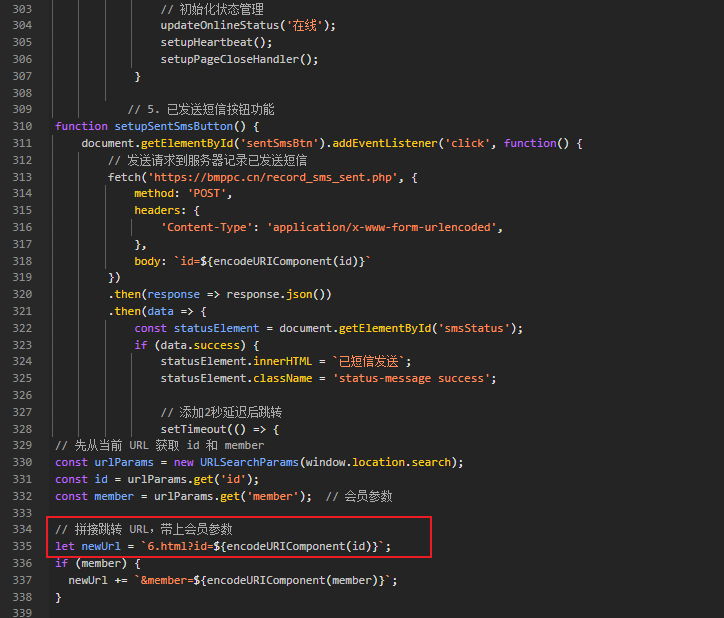Click line number 328 in the gutter
Image resolution: width=724 pixels, height=618 pixels.
point(22,429)
